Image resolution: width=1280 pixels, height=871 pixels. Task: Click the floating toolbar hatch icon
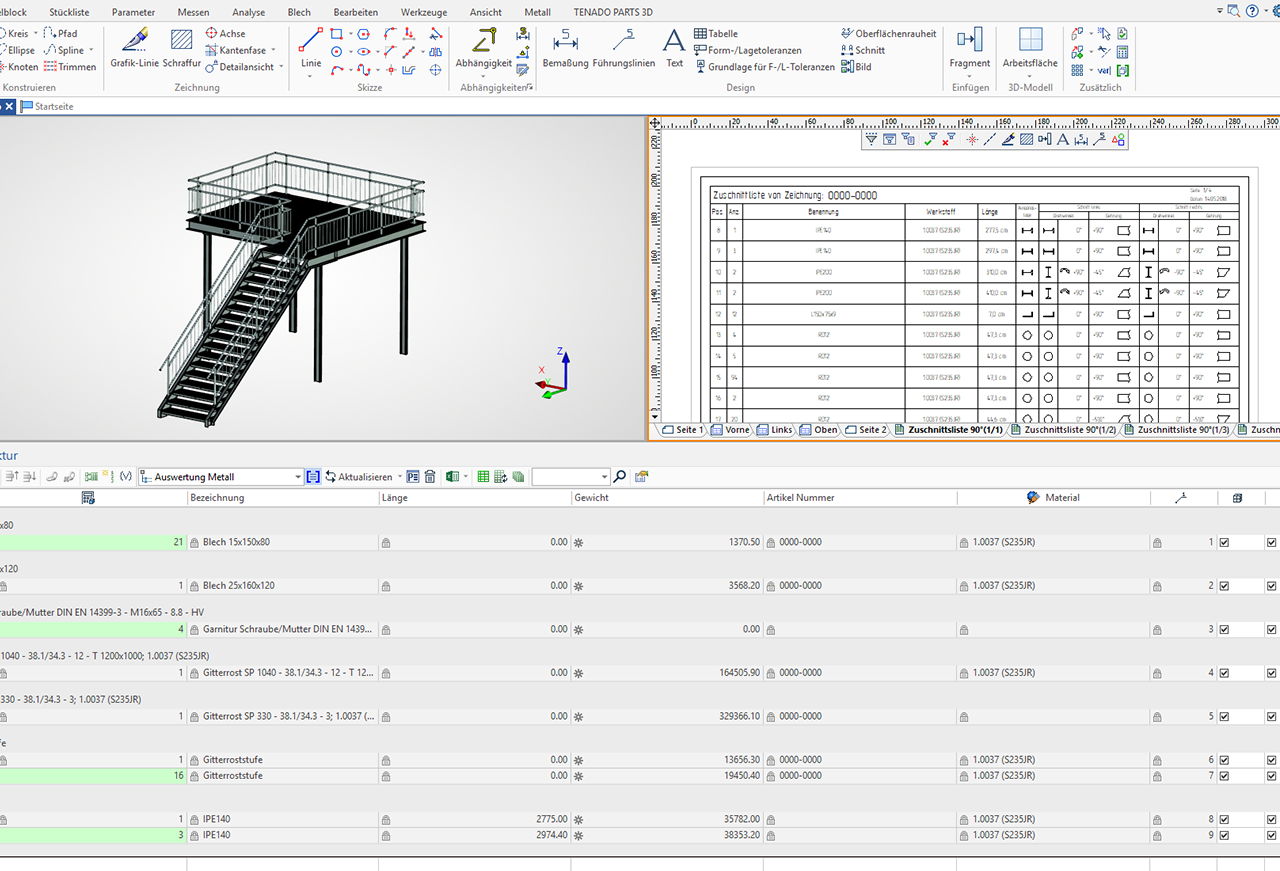[1026, 140]
